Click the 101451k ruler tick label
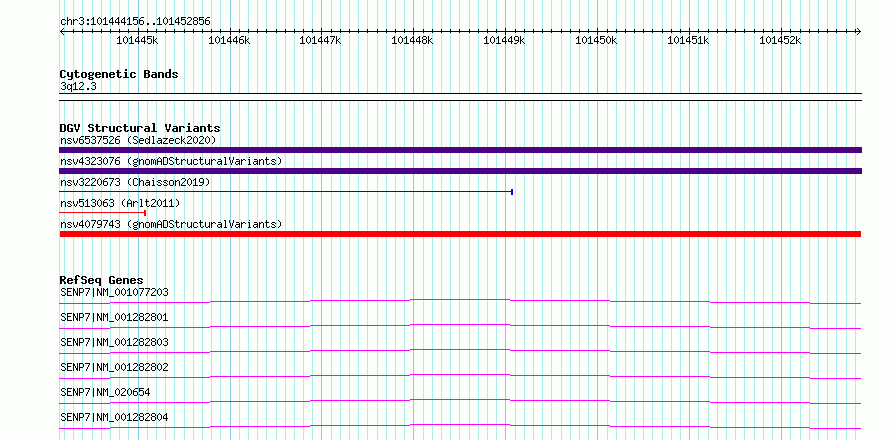This screenshot has width=890, height=440. pos(688,40)
